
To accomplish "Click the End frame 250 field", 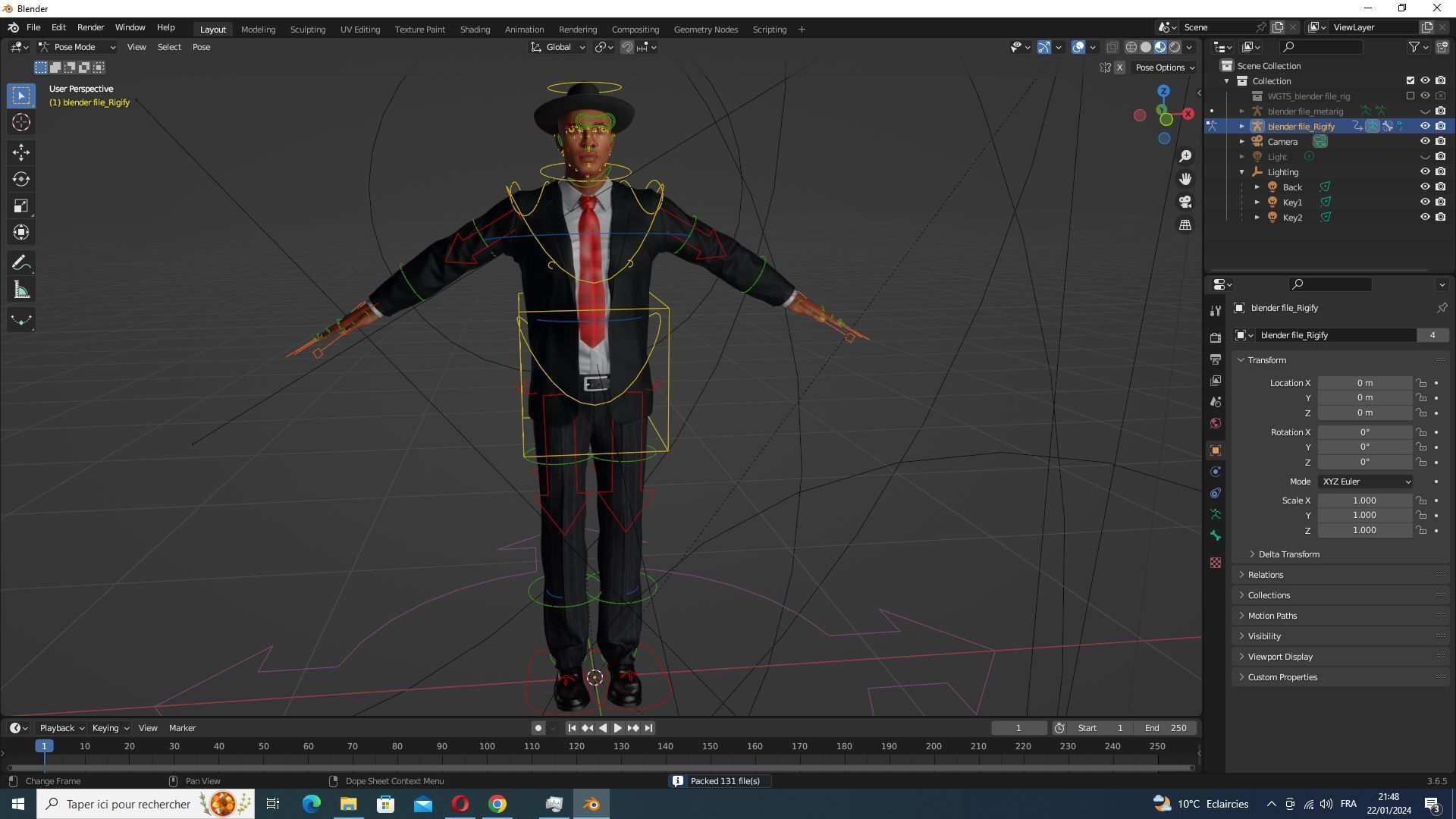I will (x=1166, y=728).
